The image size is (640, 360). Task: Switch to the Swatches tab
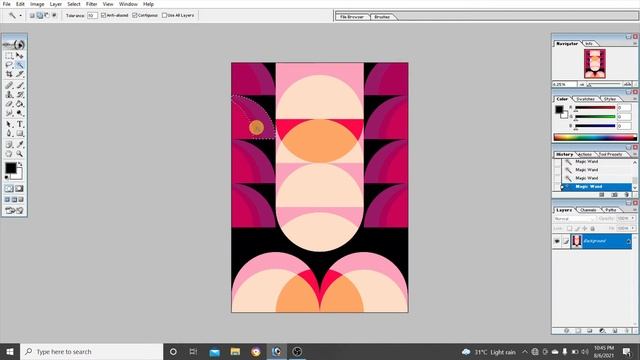(x=585, y=99)
